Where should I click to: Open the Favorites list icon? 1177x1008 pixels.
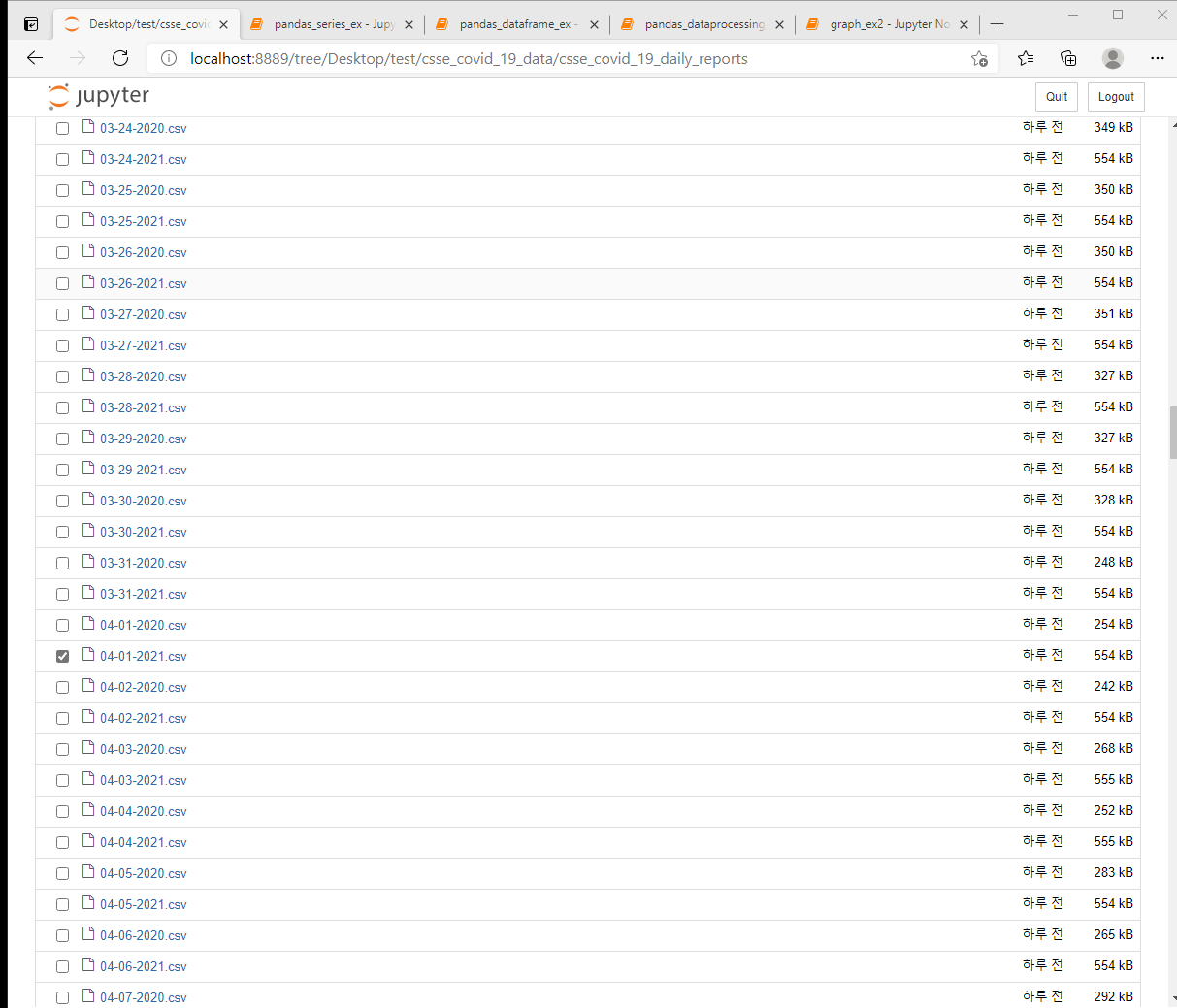coord(1026,58)
